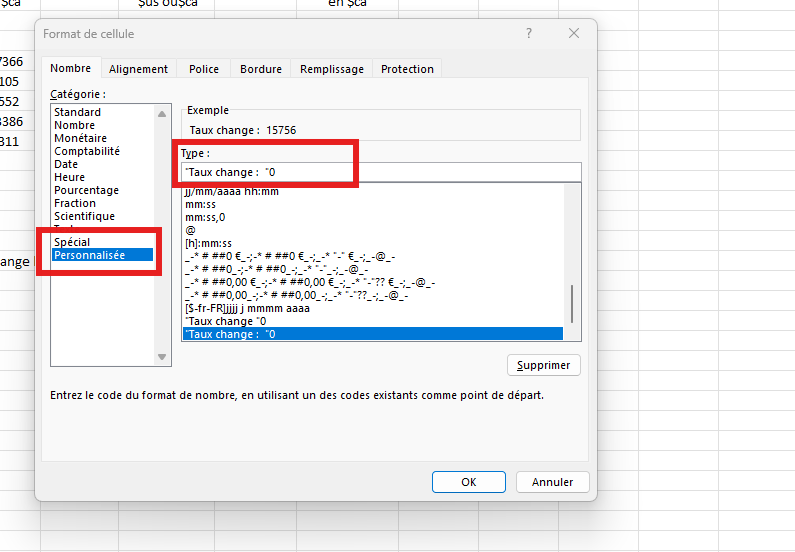The height and width of the screenshot is (552, 795).
Task: Open the Protection tab
Action: point(407,69)
